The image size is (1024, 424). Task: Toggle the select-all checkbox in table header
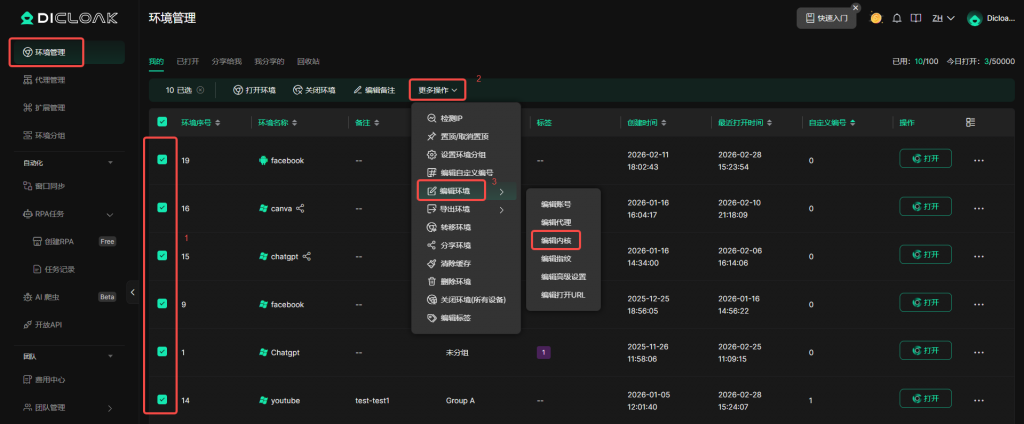coord(162,122)
